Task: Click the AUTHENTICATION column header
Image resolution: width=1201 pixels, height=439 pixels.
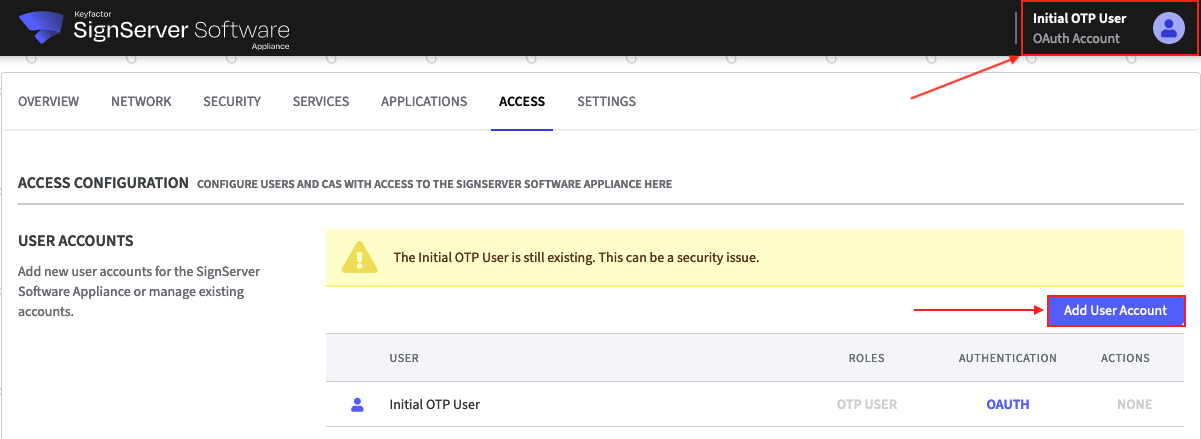Action: click(1007, 358)
